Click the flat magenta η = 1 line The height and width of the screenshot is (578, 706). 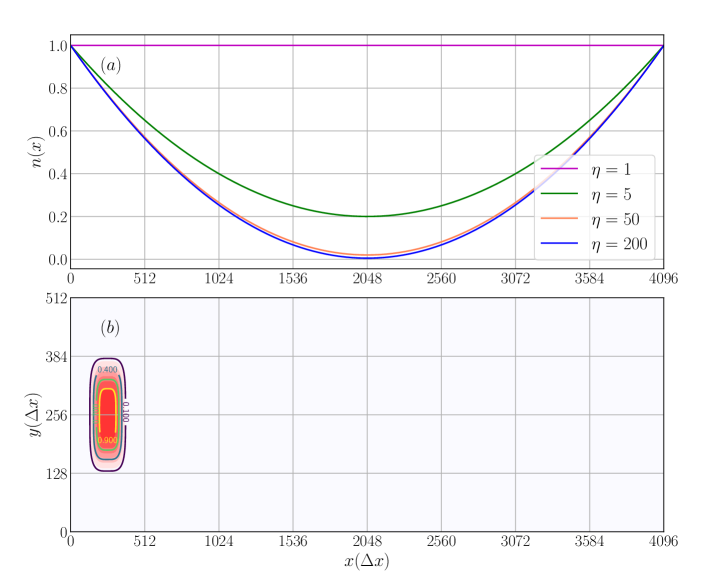(x=367, y=45)
